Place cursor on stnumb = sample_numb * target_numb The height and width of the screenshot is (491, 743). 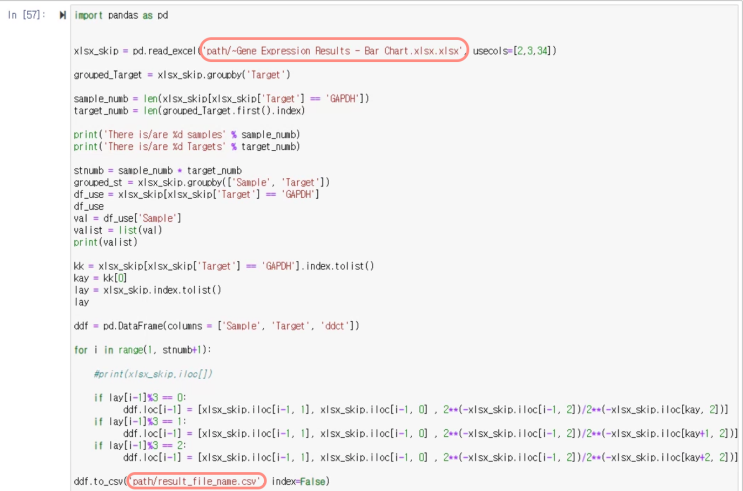point(158,170)
